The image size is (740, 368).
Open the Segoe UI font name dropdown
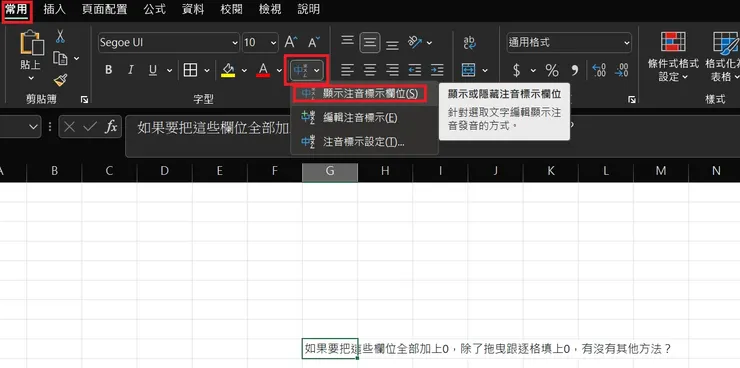coord(235,43)
